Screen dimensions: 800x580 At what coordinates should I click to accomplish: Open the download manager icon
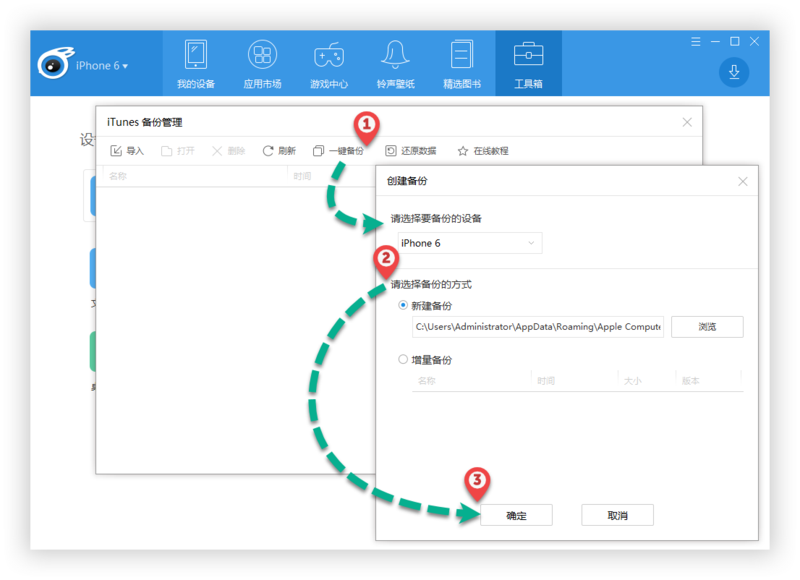pyautogui.click(x=734, y=72)
